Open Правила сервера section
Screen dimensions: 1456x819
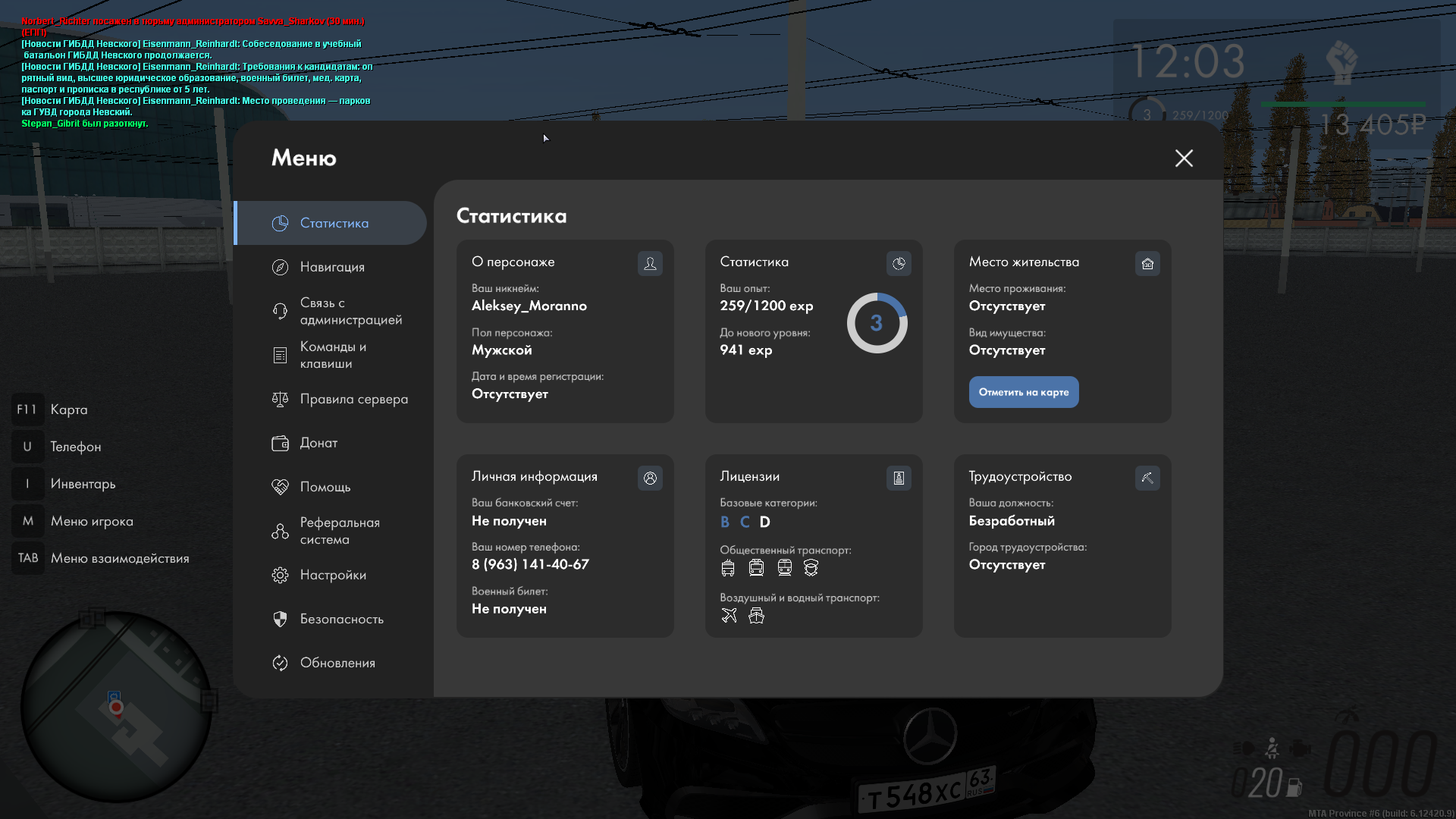[353, 399]
